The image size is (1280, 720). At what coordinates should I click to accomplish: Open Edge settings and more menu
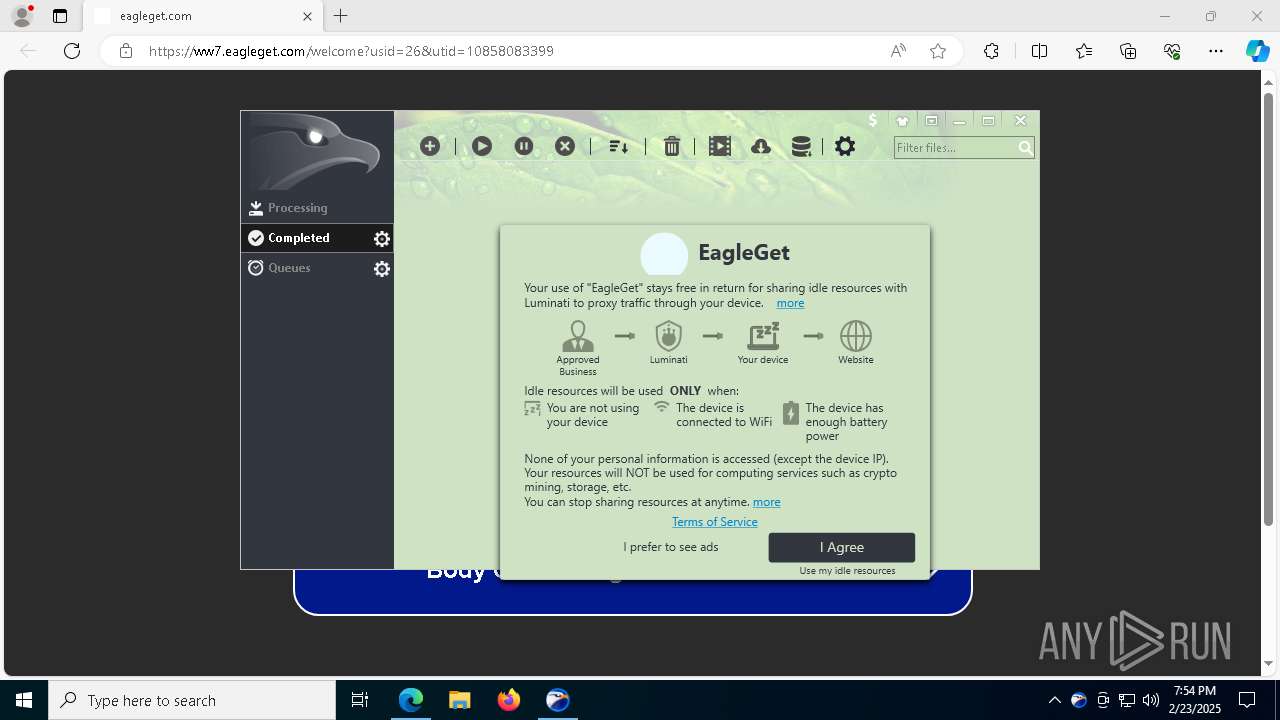pos(1216,51)
